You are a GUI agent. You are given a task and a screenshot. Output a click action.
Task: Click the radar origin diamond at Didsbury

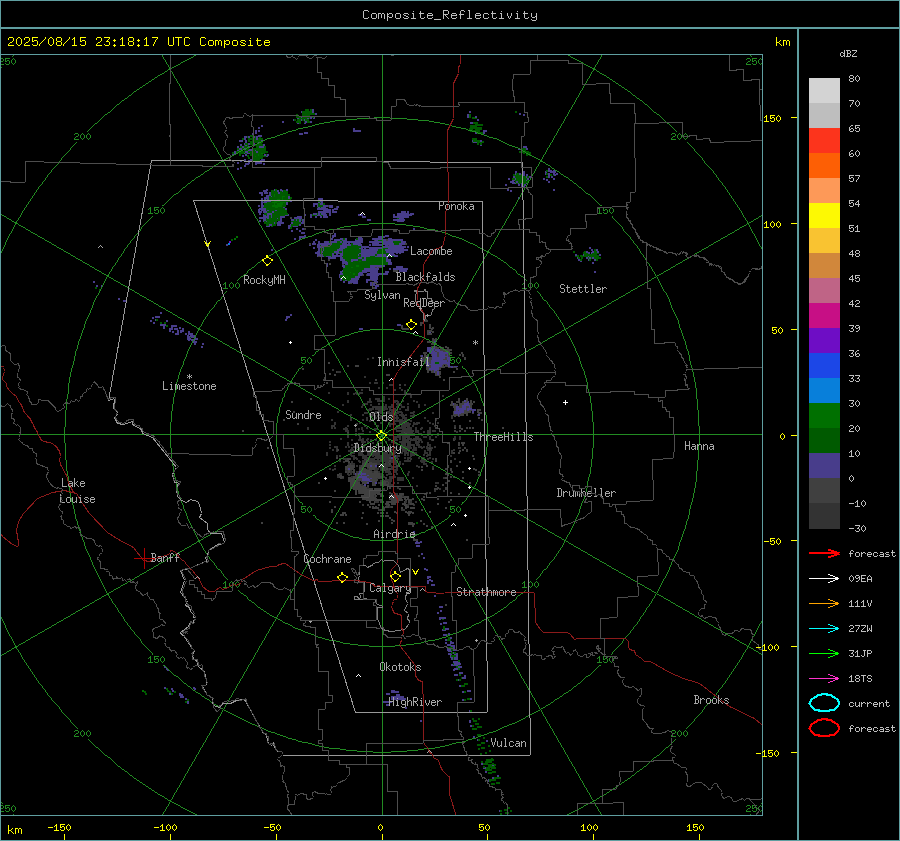coord(381,436)
